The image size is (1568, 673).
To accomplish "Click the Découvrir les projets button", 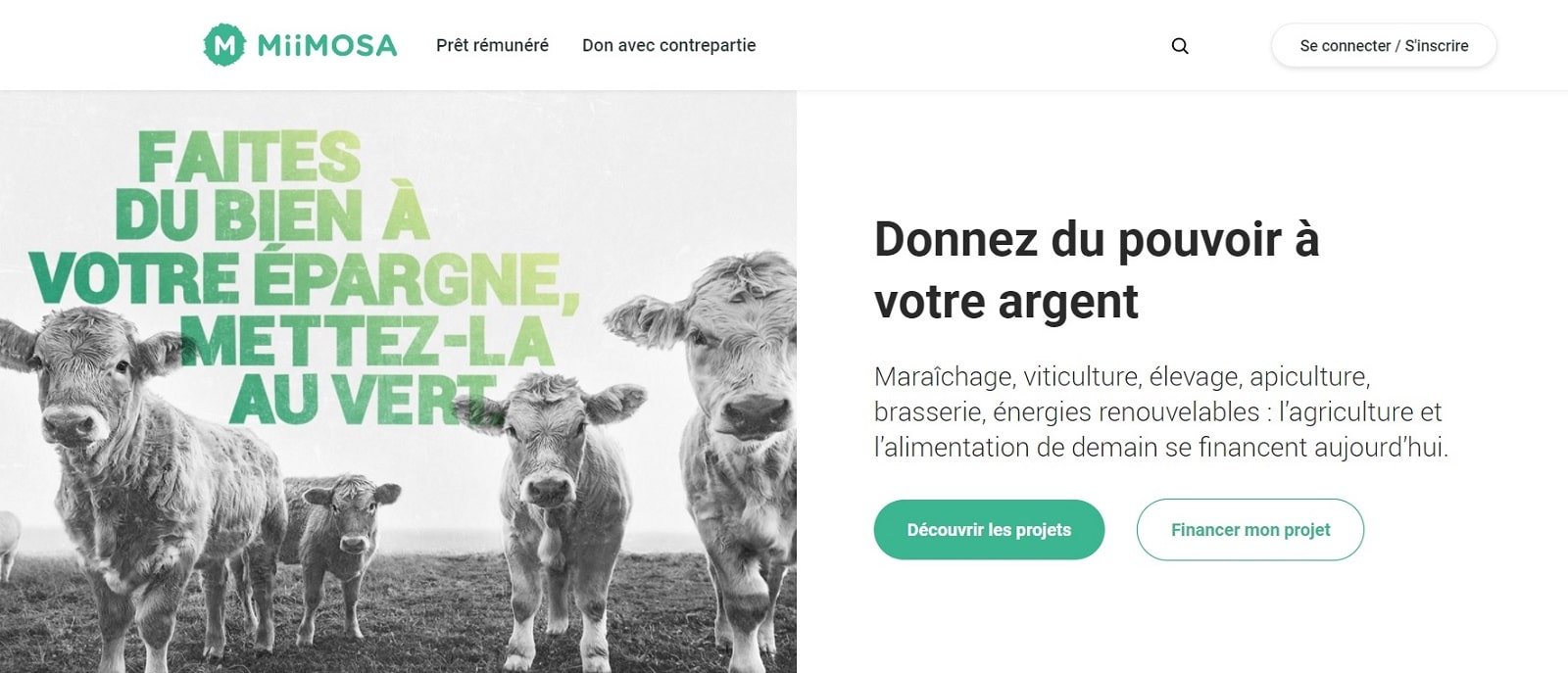I will (x=989, y=530).
